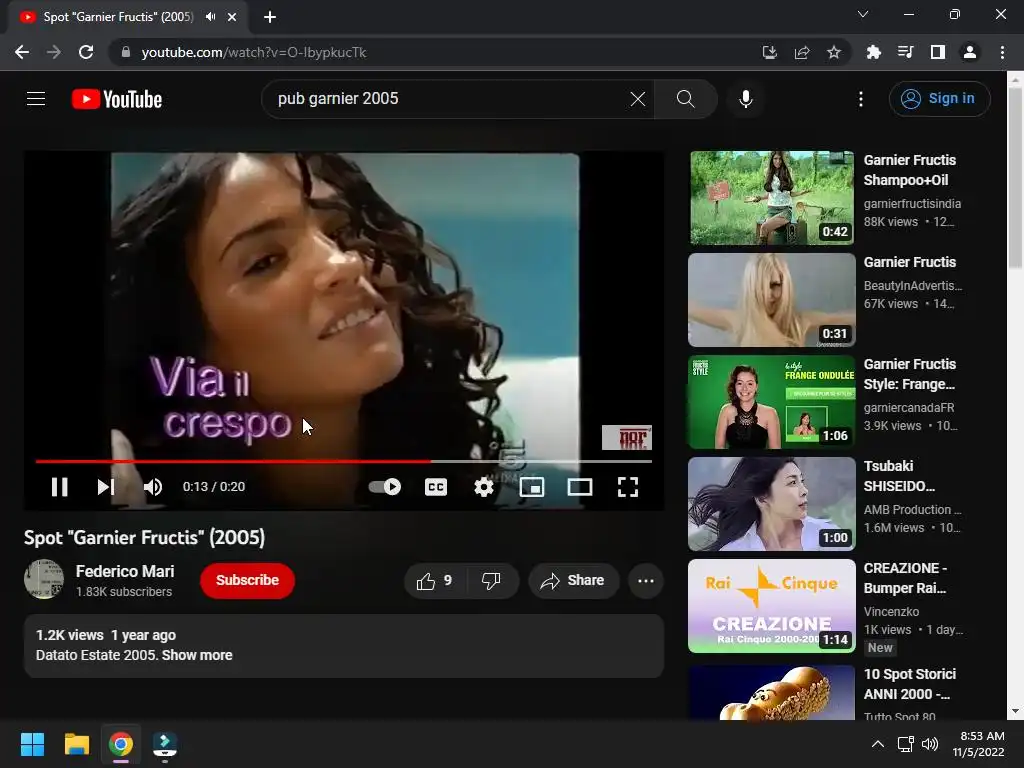Click Garnier Fructis Shampoo+Oil title

point(910,170)
